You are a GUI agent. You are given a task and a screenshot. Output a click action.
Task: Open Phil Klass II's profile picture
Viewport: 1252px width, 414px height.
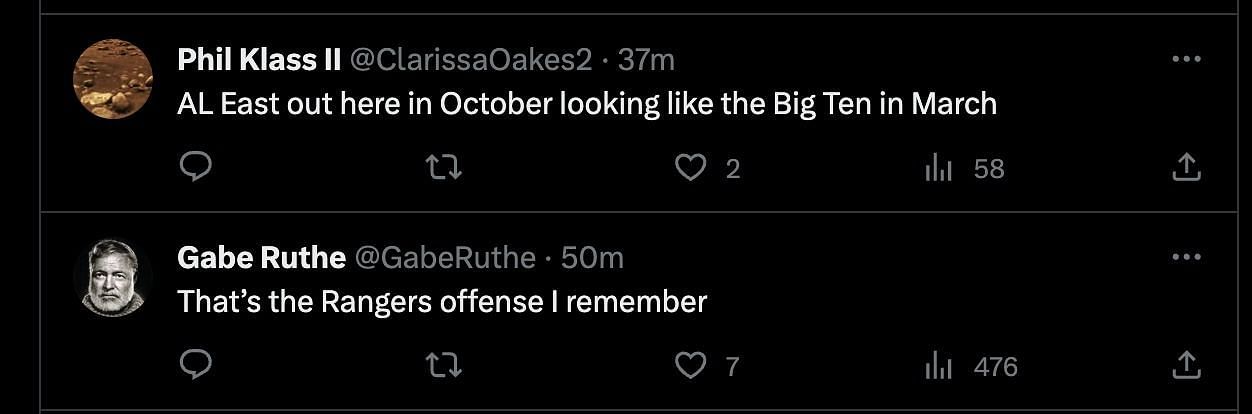113,79
